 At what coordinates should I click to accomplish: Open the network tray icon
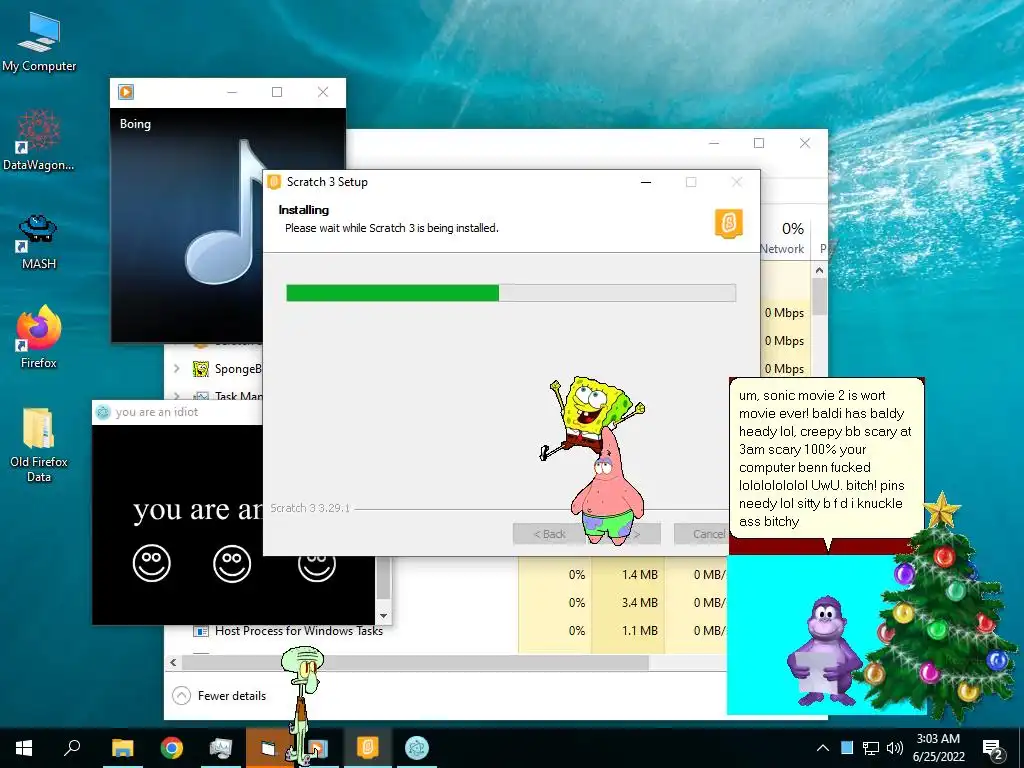coord(871,748)
